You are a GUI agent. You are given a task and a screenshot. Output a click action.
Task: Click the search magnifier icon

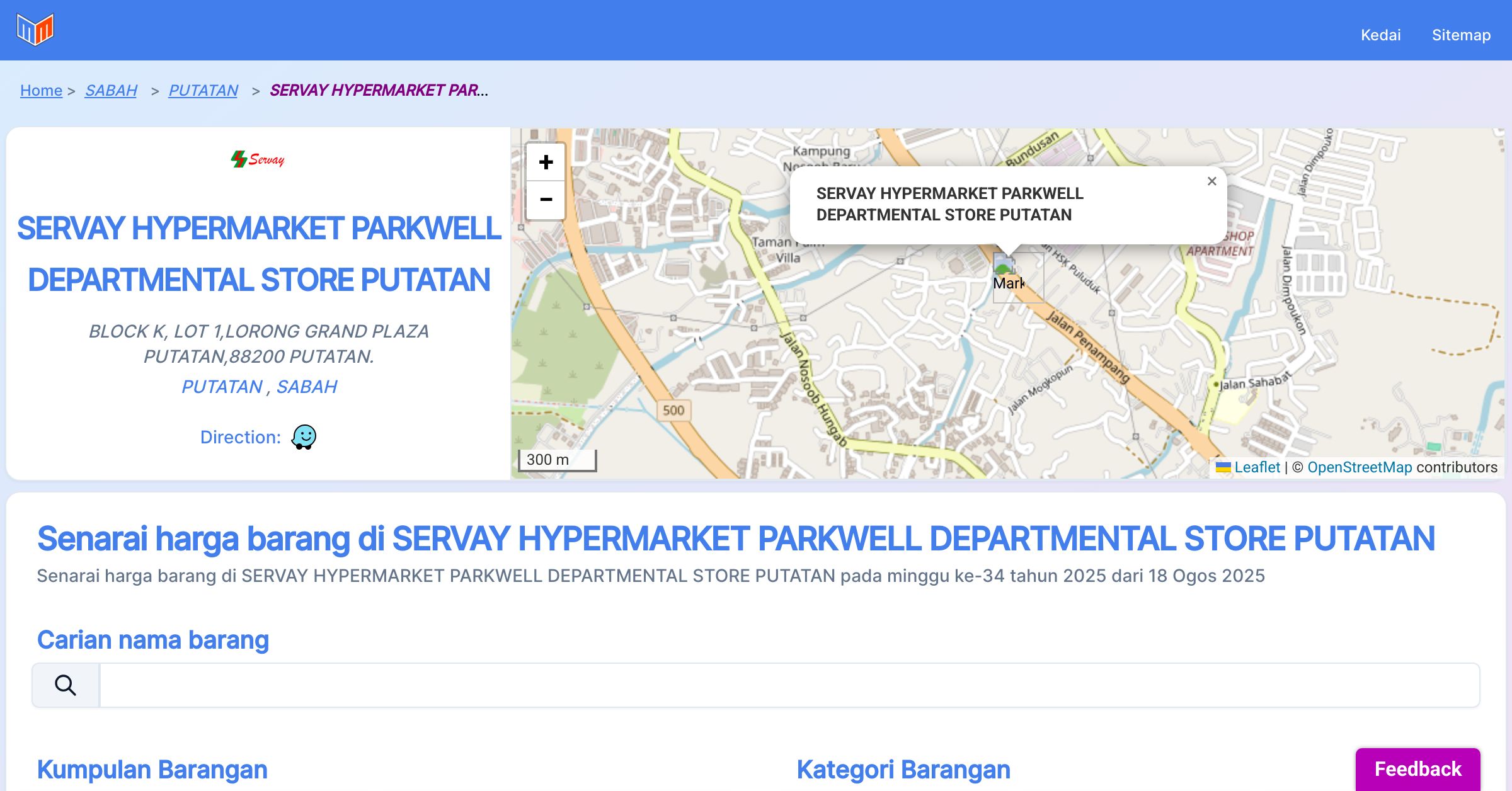pos(66,685)
